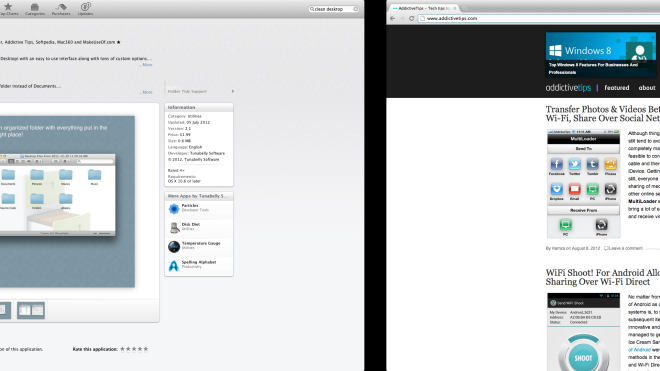
Task: Reload the addictivetips page in Chrome
Action: pyautogui.click(x=412, y=19)
